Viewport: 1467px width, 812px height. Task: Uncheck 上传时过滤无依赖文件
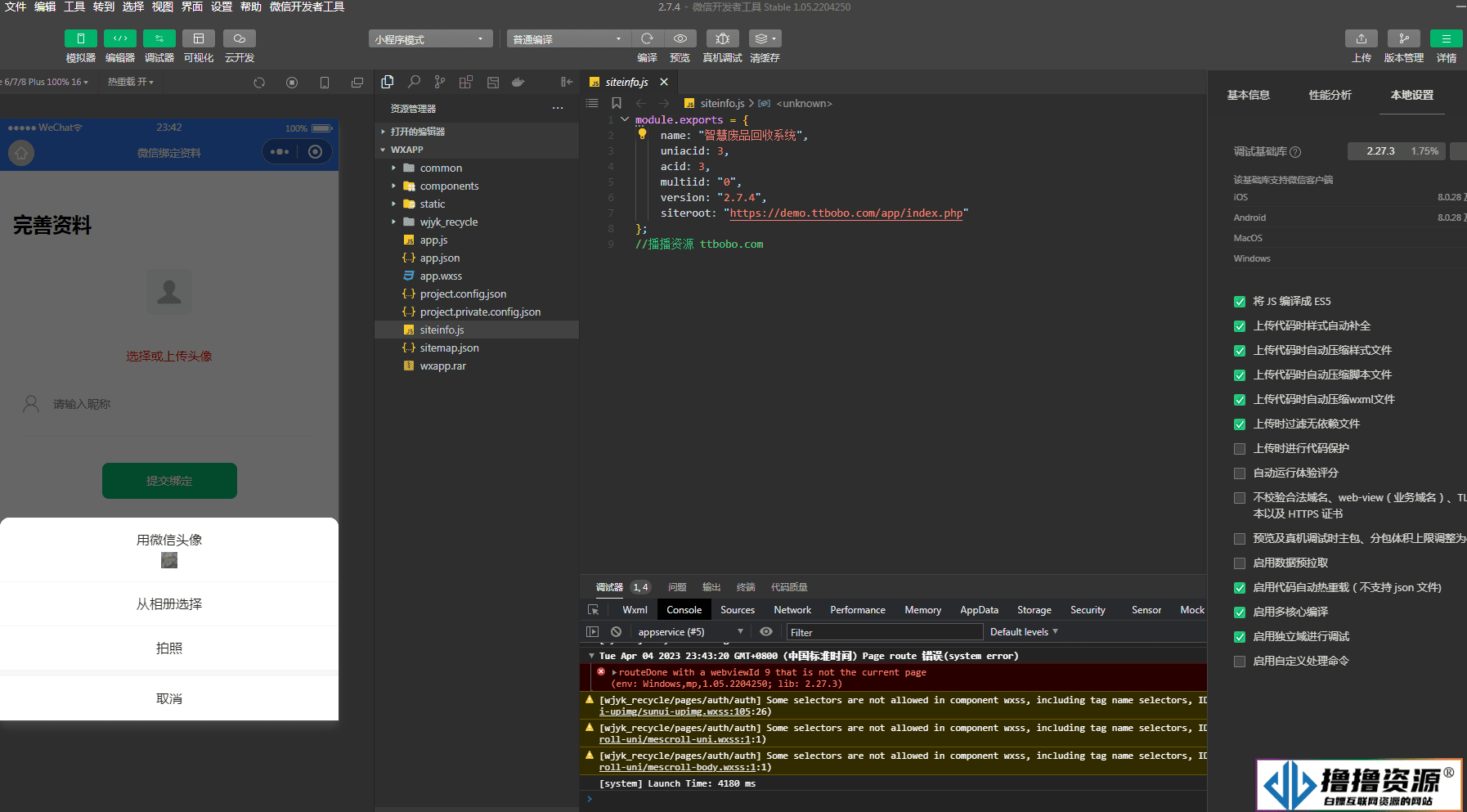coord(1240,424)
